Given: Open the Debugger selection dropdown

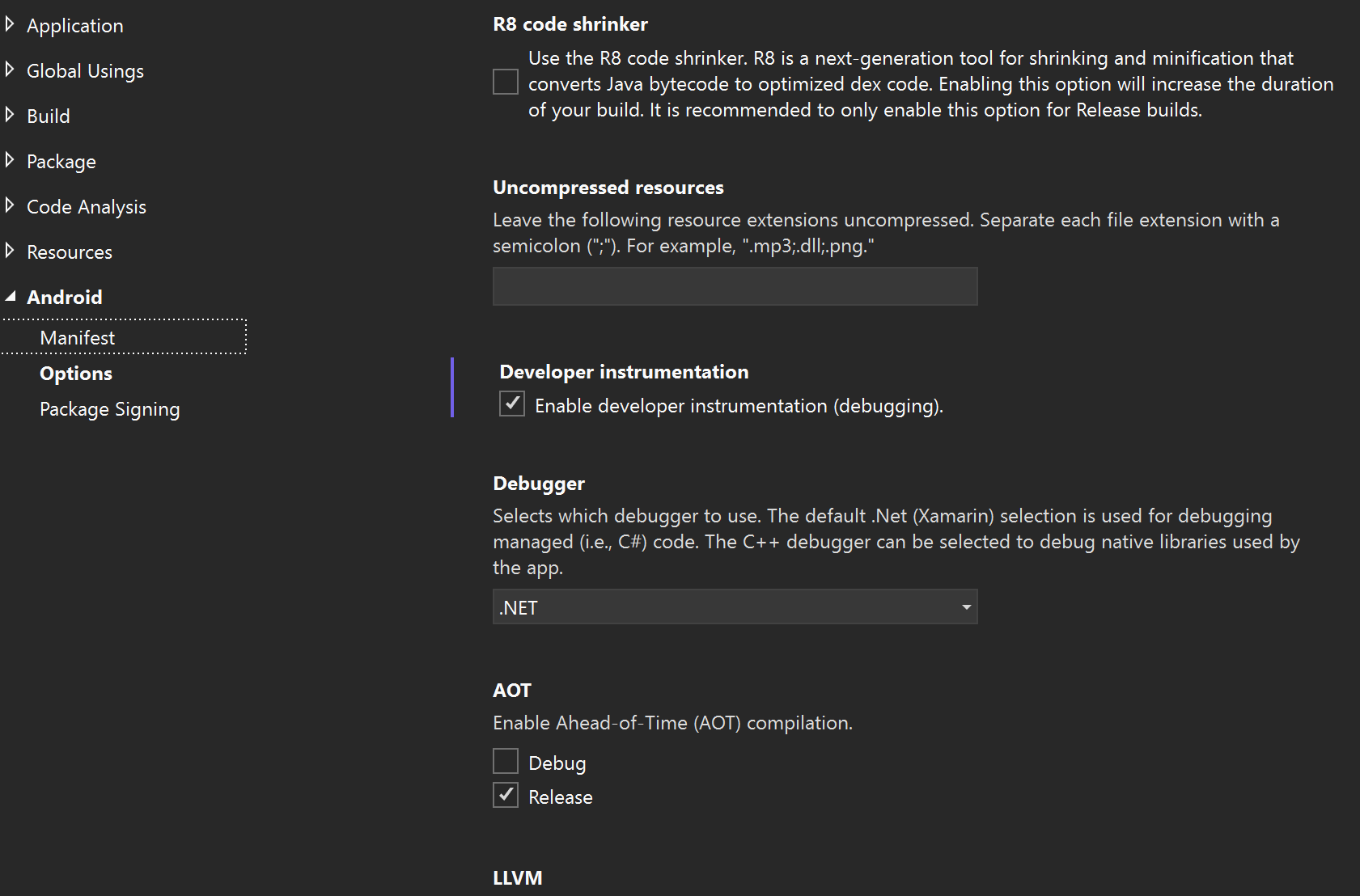Looking at the screenshot, I should [964, 606].
